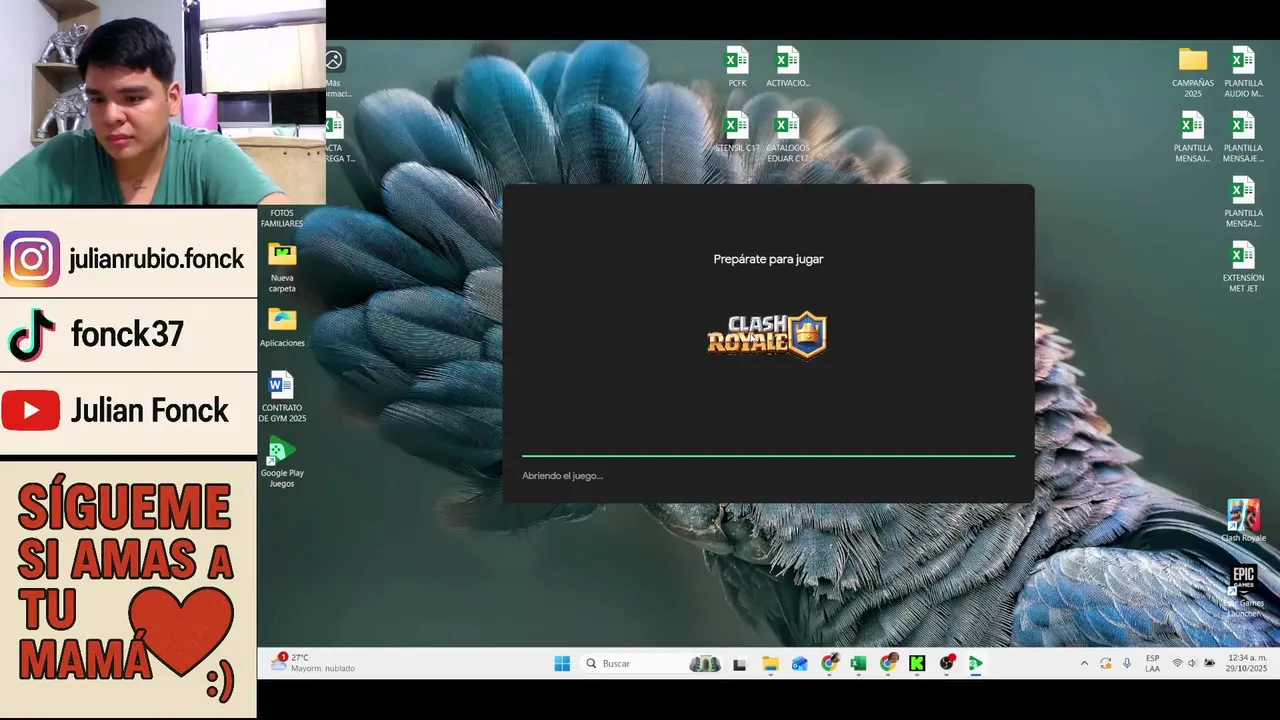This screenshot has height=720, width=1280.
Task: Click the green loading progress bar
Action: [x=768, y=456]
